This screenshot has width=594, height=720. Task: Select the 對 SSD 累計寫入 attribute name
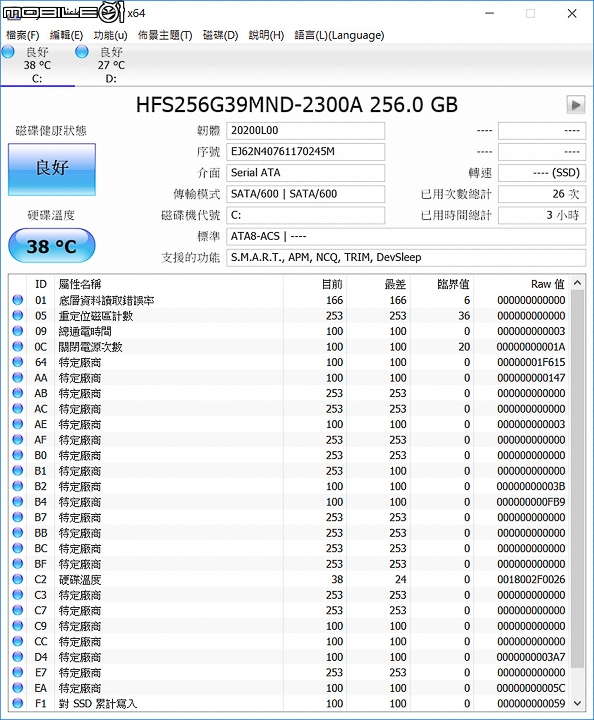pos(98,704)
